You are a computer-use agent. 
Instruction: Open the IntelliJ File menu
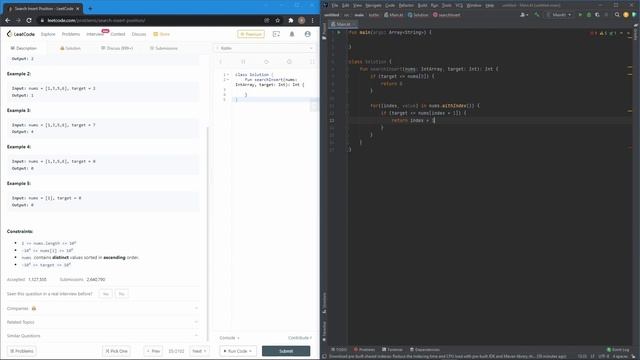pos(335,5)
